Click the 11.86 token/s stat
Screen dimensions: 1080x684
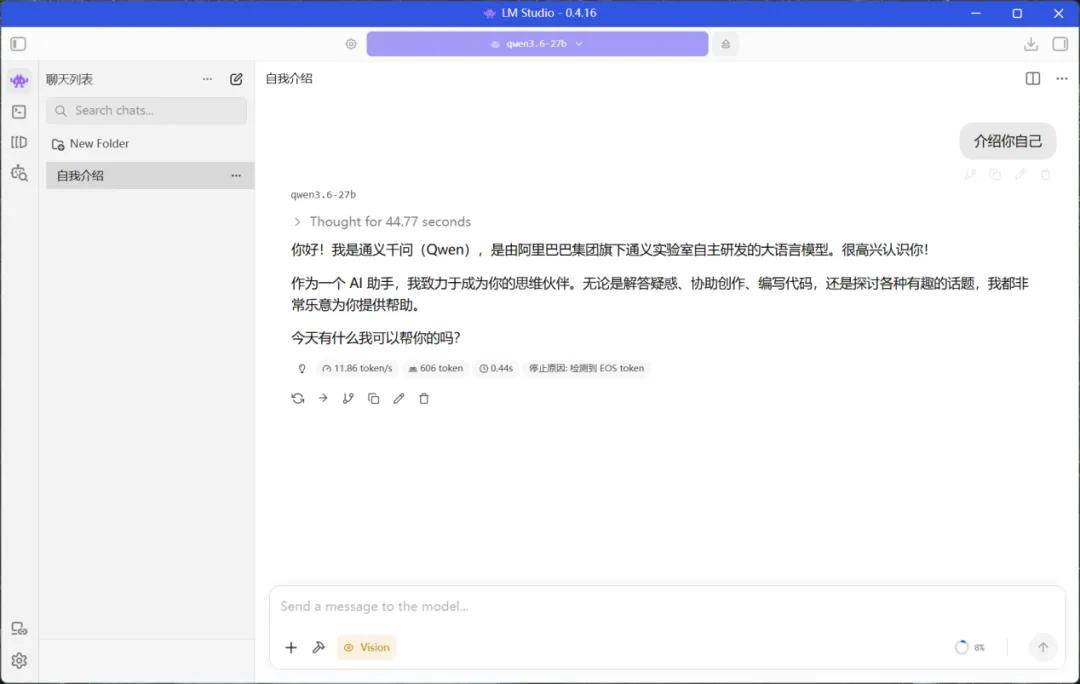[x=357, y=369]
